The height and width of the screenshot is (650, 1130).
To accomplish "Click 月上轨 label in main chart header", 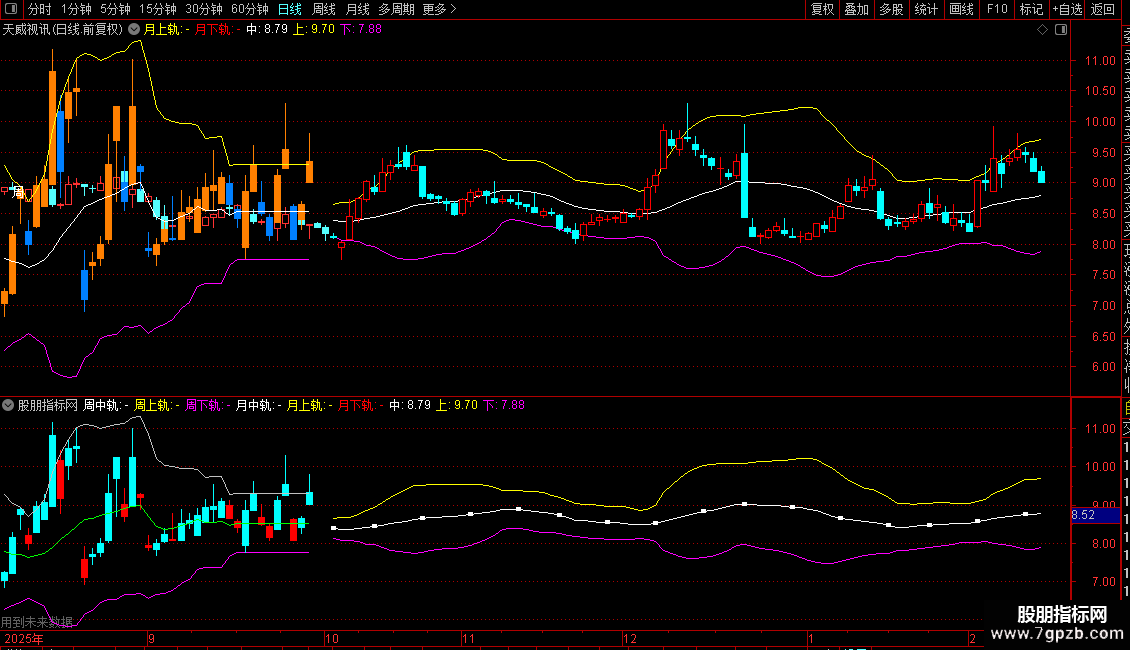I will pos(164,30).
